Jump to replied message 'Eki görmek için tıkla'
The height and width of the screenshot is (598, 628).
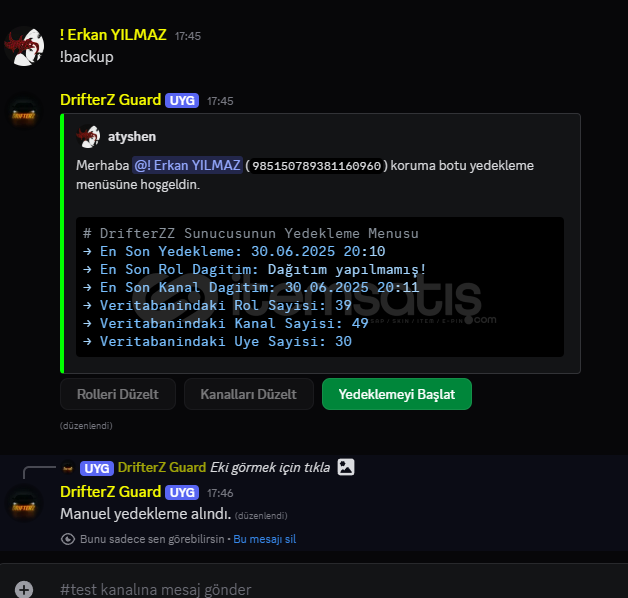pyautogui.click(x=270, y=467)
